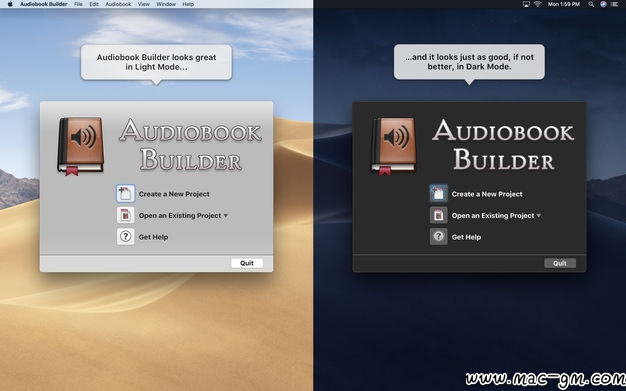Click the Open an Existing Project icon in dark window
This screenshot has height=391, width=626.
point(438,215)
